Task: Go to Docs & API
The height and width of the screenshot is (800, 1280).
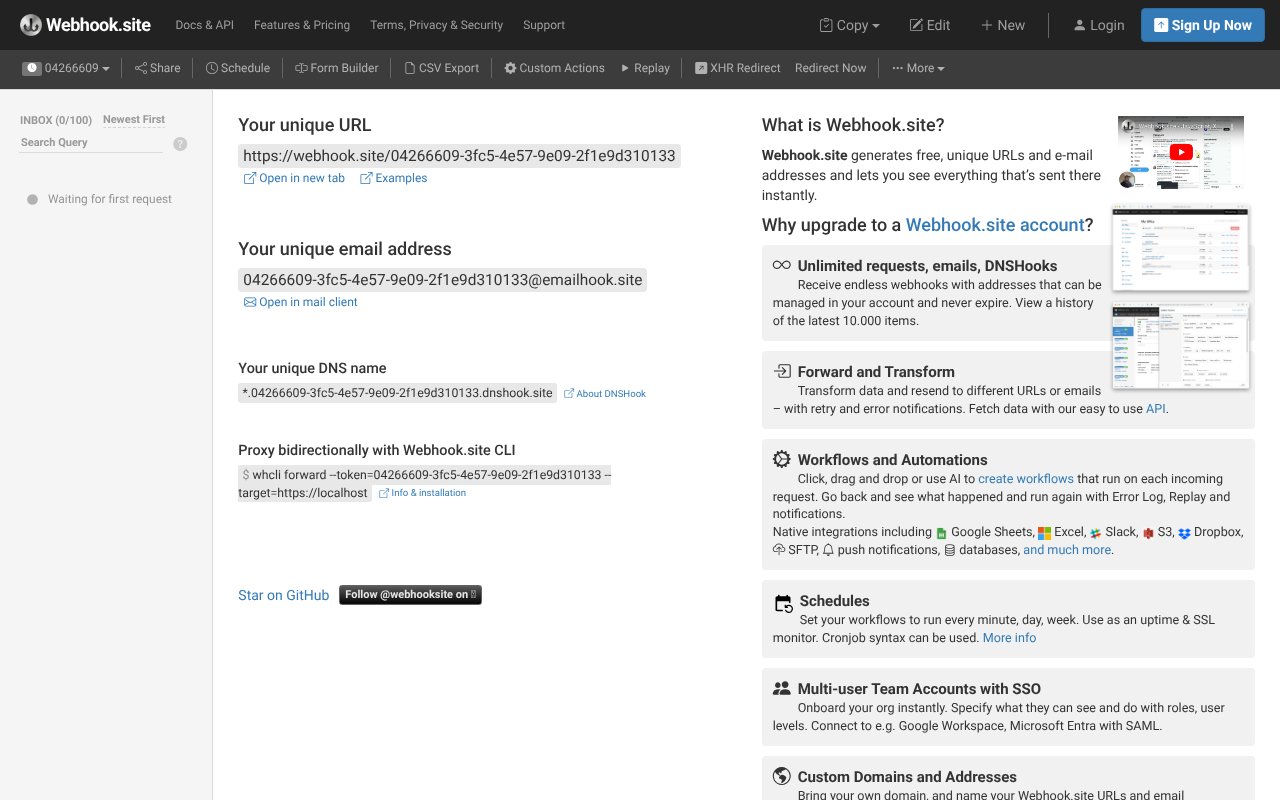Action: [204, 25]
